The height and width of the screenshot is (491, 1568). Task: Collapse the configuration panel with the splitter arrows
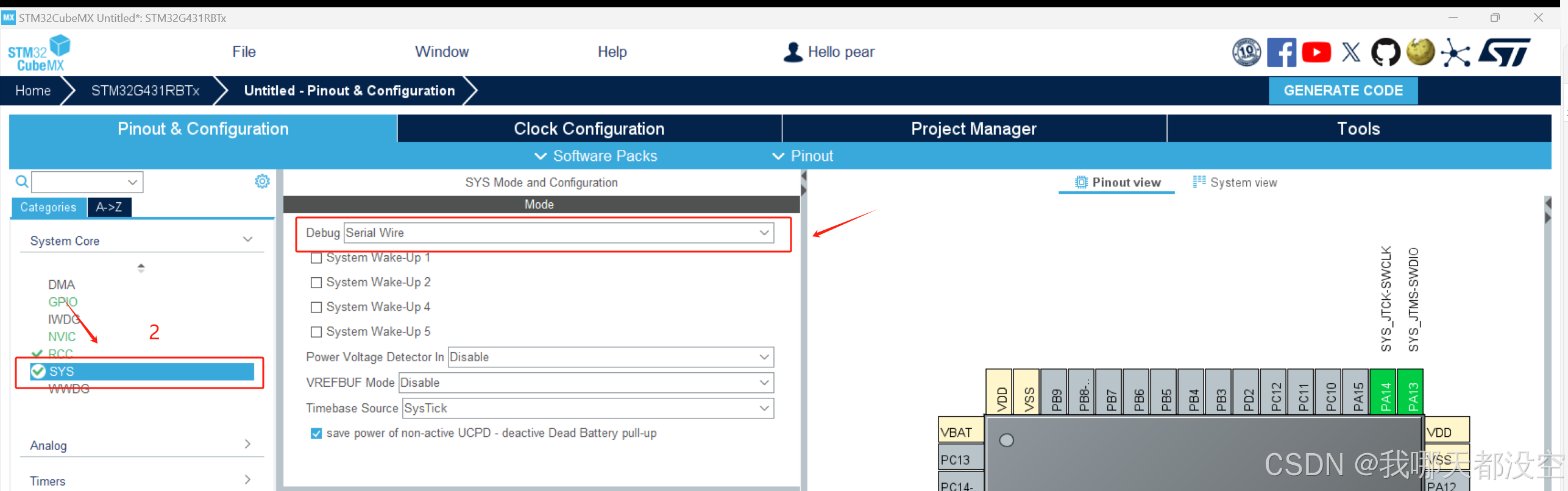pos(804,183)
